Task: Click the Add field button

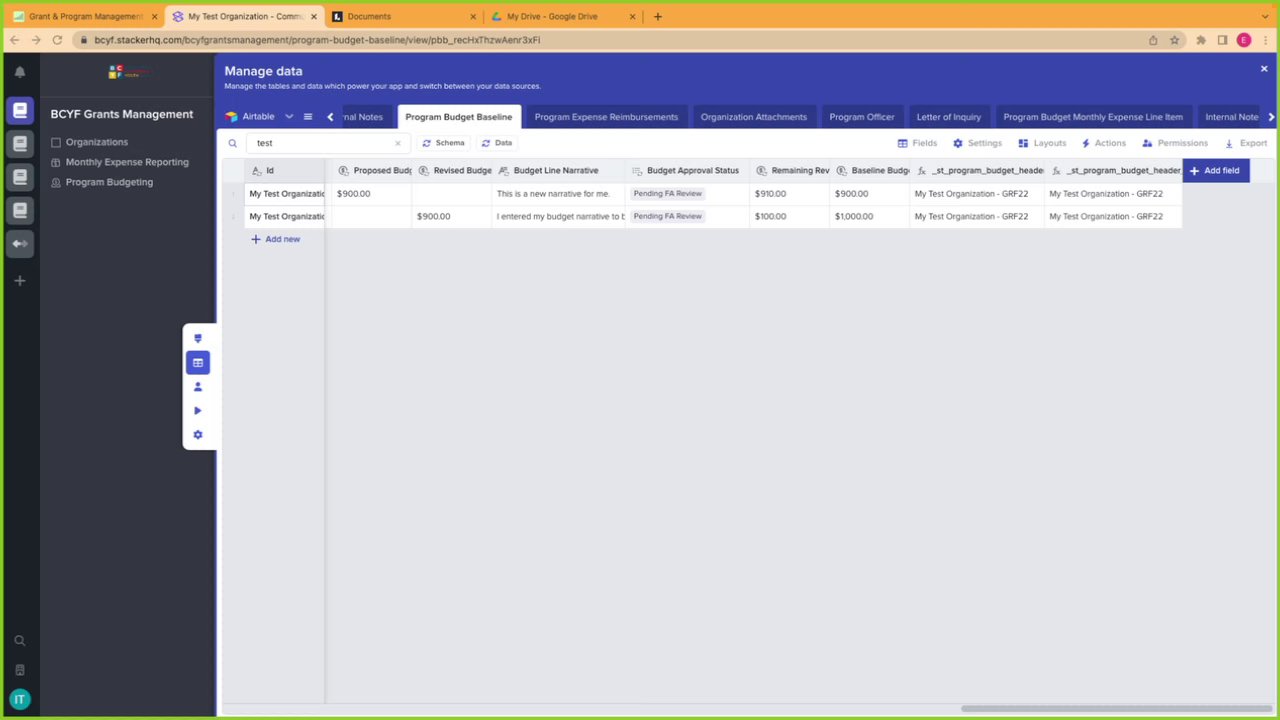Action: (1215, 171)
